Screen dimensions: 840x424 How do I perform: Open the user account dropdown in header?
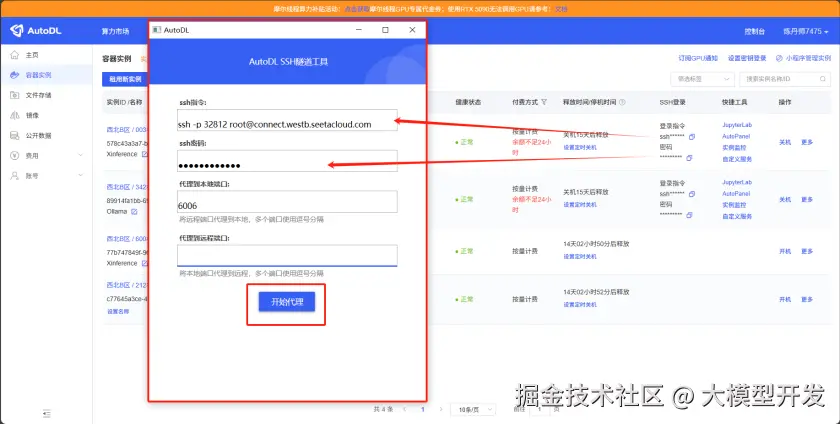805,32
